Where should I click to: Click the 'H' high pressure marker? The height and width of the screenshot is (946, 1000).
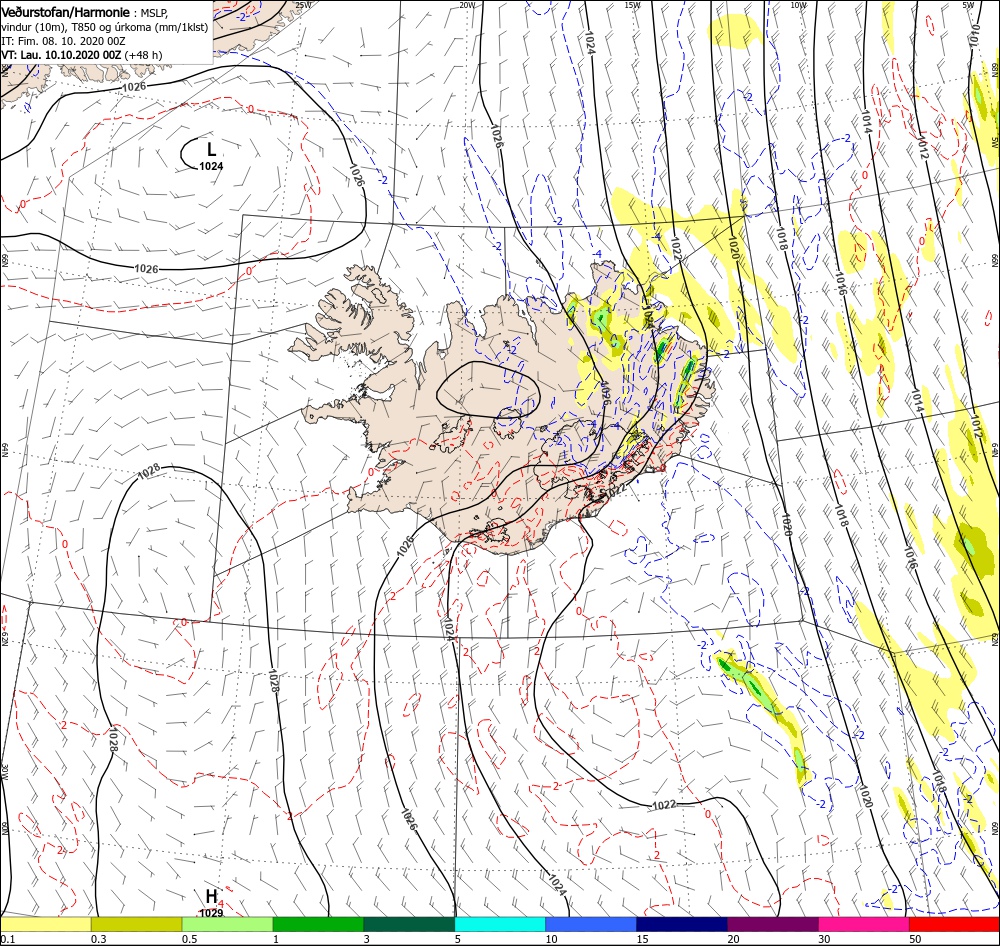coord(211,897)
